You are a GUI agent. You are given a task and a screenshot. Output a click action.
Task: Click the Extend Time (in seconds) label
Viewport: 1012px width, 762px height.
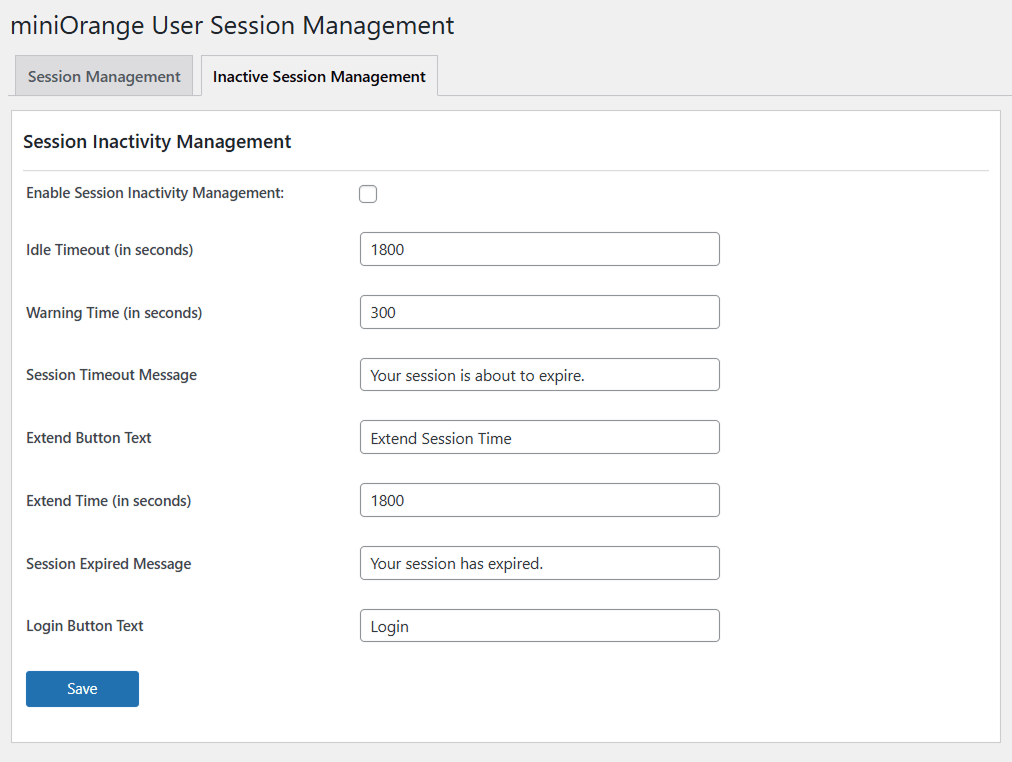[108, 501]
